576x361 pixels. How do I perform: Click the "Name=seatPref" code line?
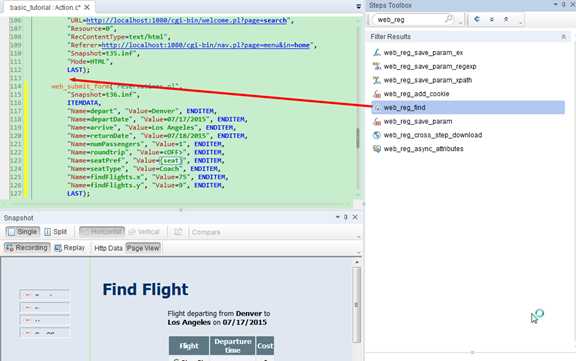click(146, 160)
